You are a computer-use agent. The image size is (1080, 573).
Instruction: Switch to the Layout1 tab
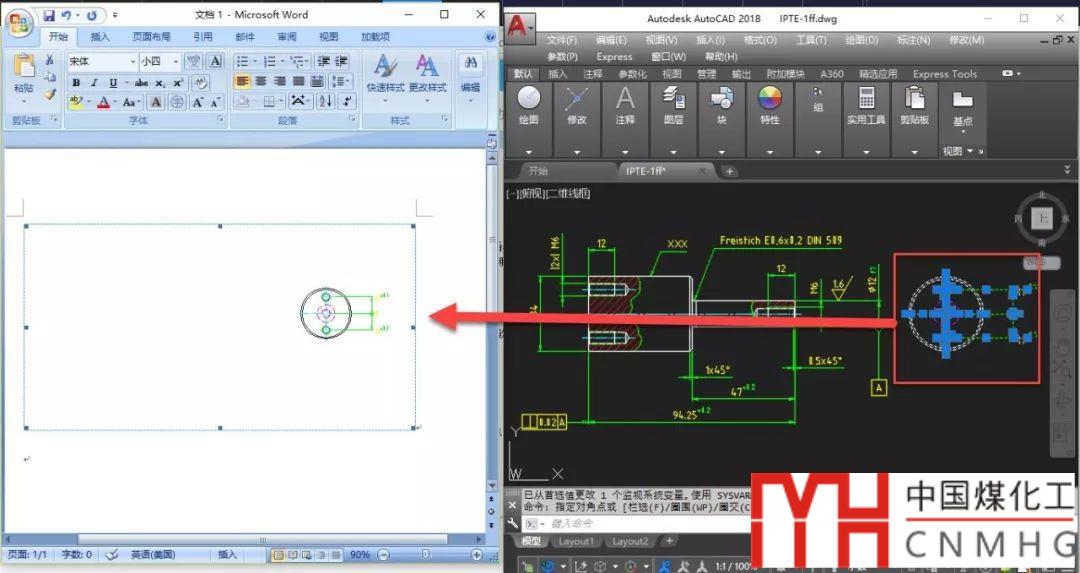575,542
